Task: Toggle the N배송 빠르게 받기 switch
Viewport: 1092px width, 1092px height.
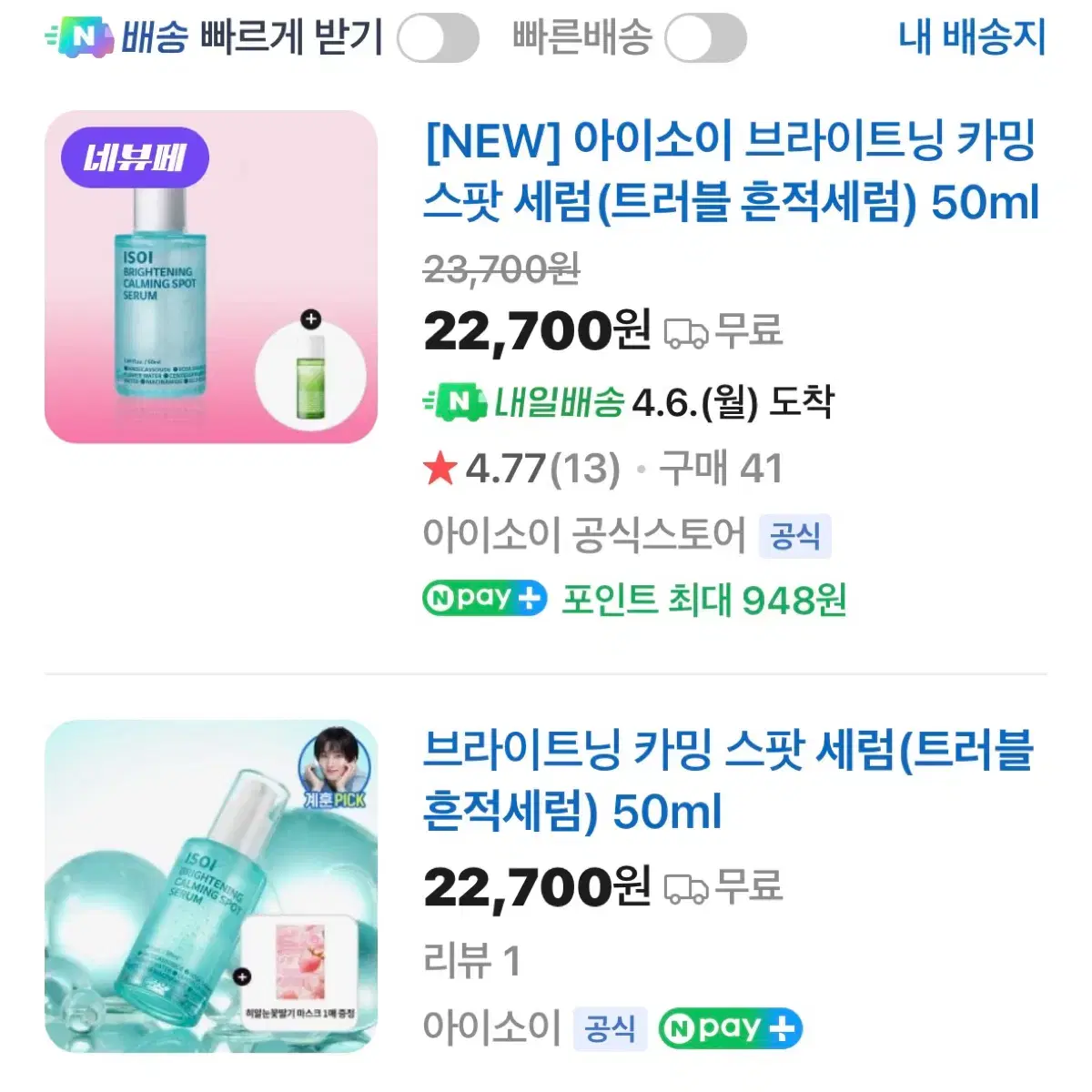Action: coord(438,39)
